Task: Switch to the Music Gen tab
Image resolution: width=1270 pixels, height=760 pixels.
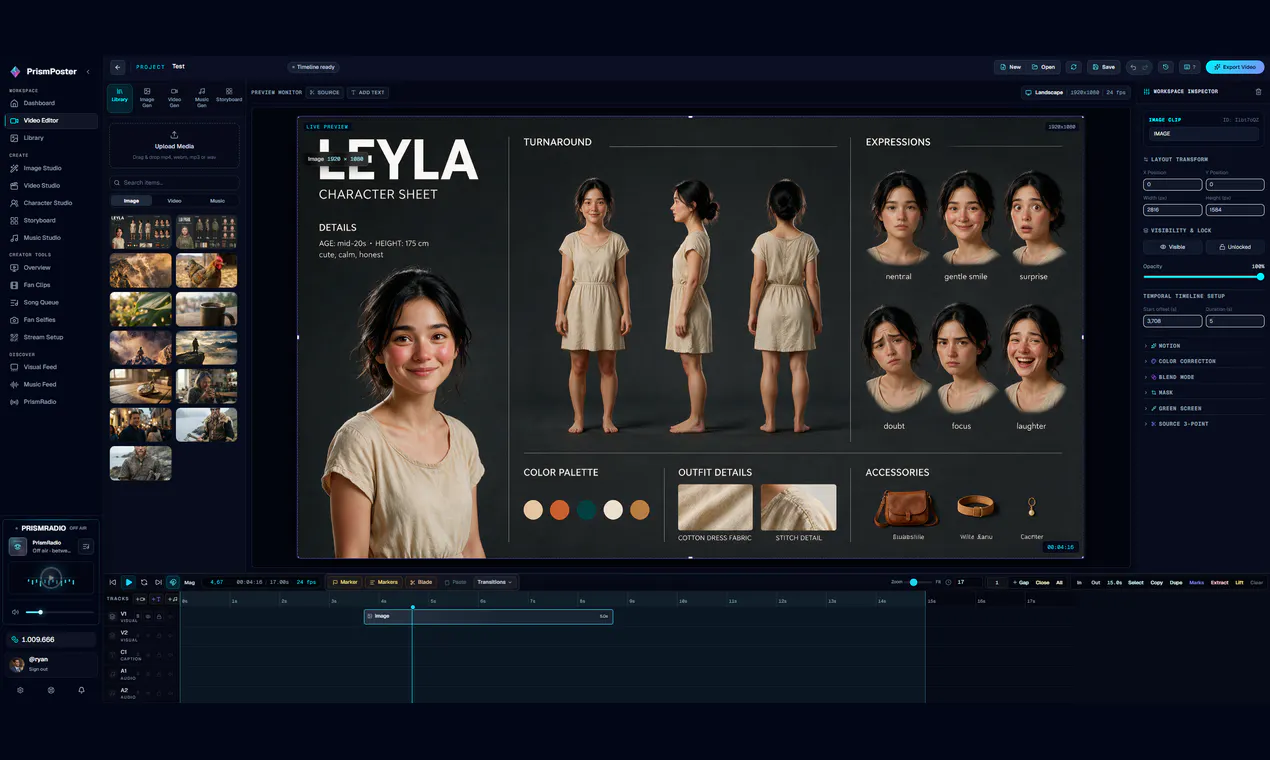Action: pyautogui.click(x=202, y=97)
